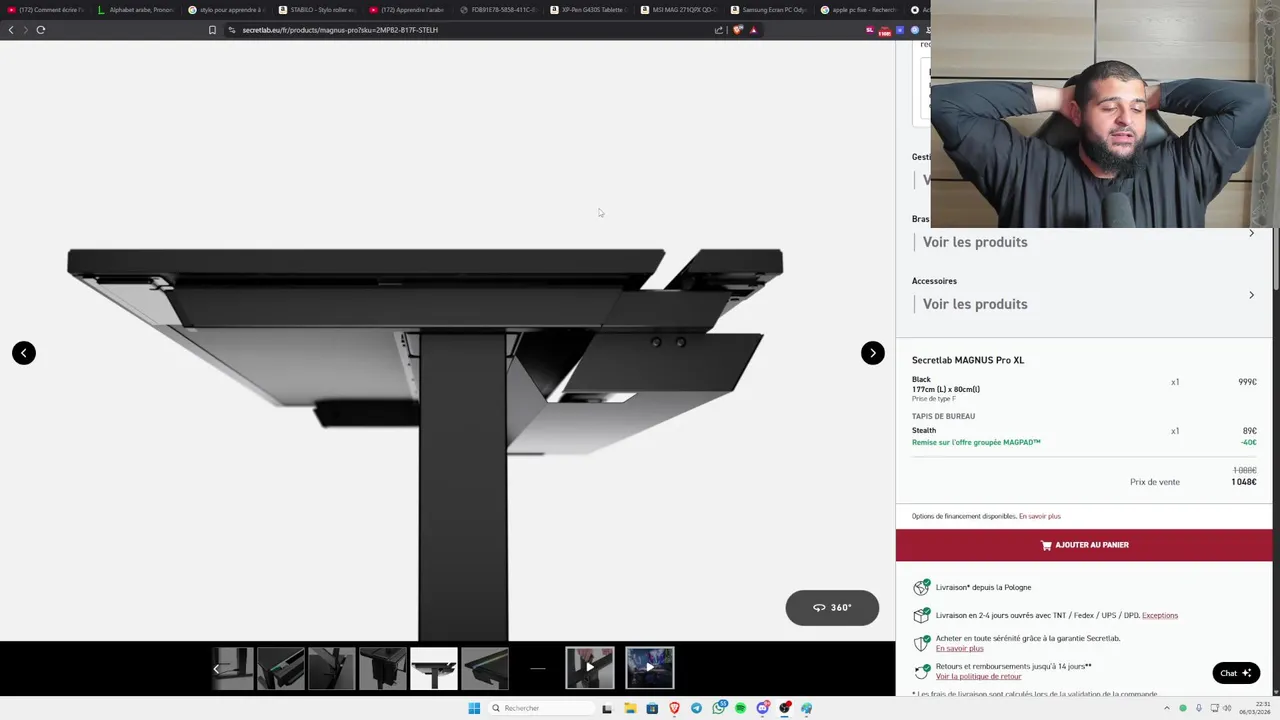1280x720 pixels.
Task: Click the Remise sur l'offre groupée MAGPAD text
Action: click(x=976, y=442)
